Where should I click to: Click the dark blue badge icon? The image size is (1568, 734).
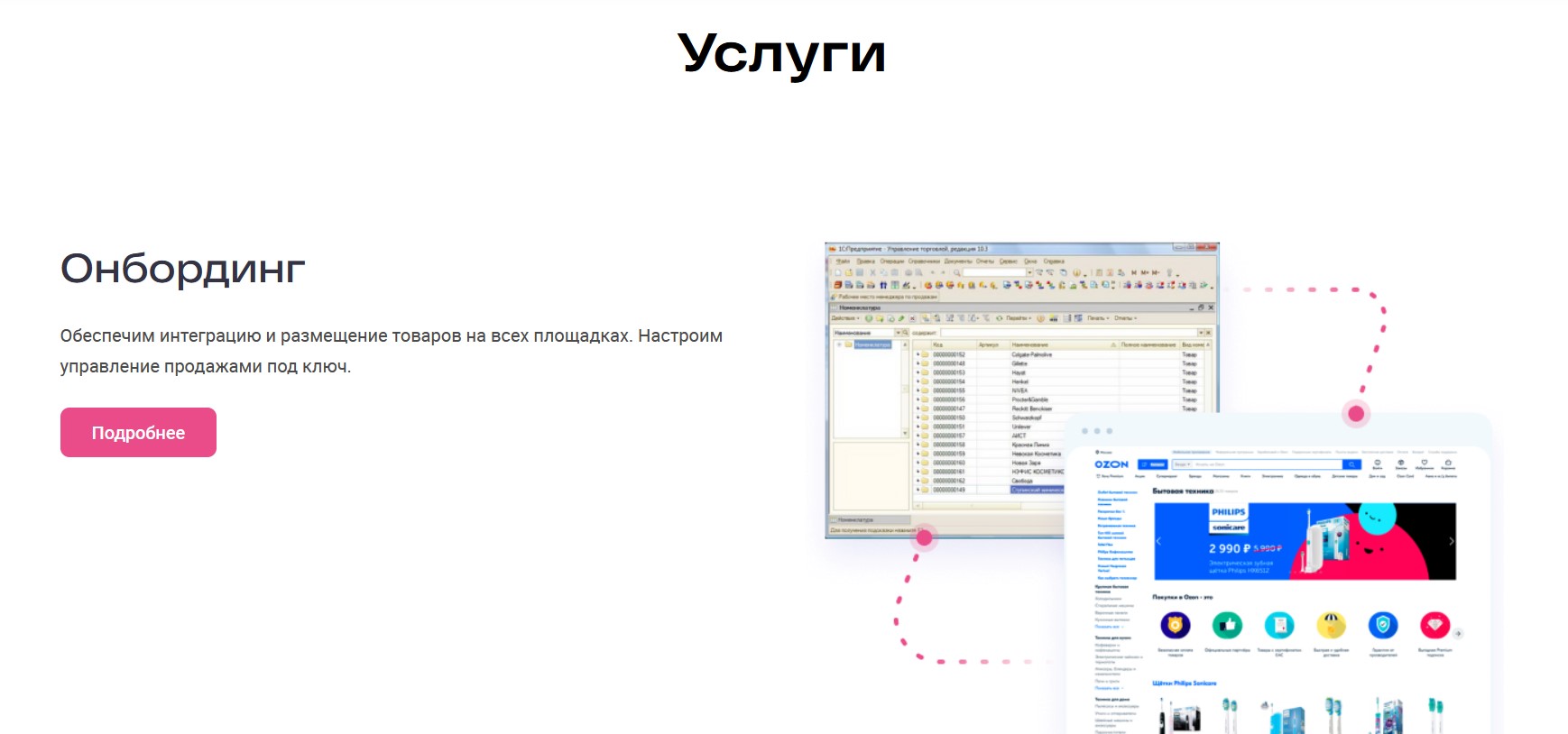point(1175,624)
